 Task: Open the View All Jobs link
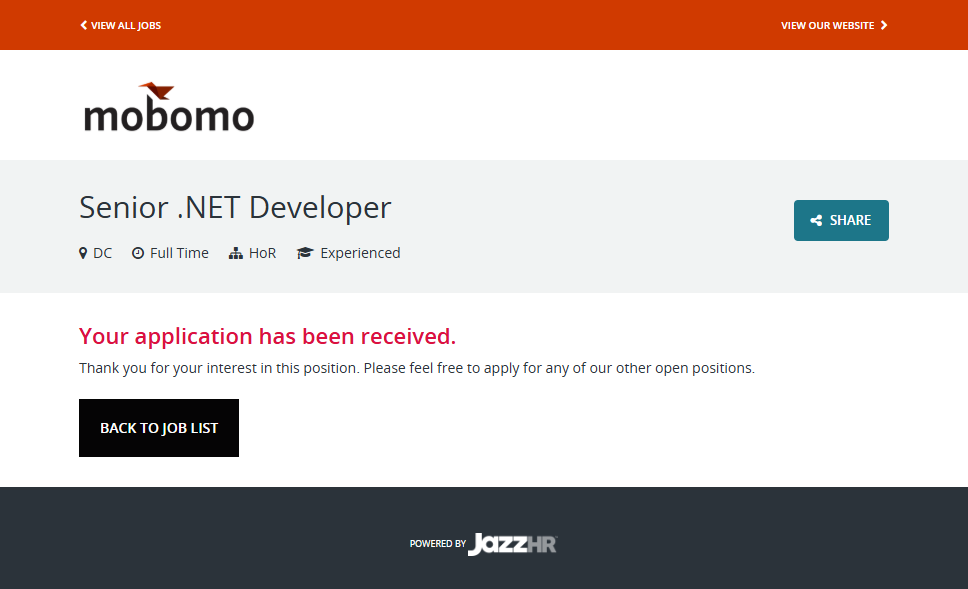(126, 25)
